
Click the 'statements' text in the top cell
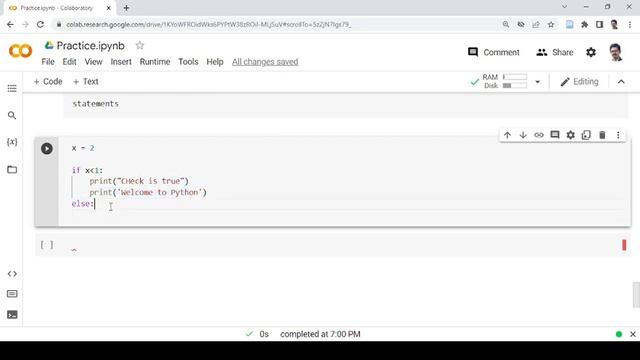pos(96,104)
